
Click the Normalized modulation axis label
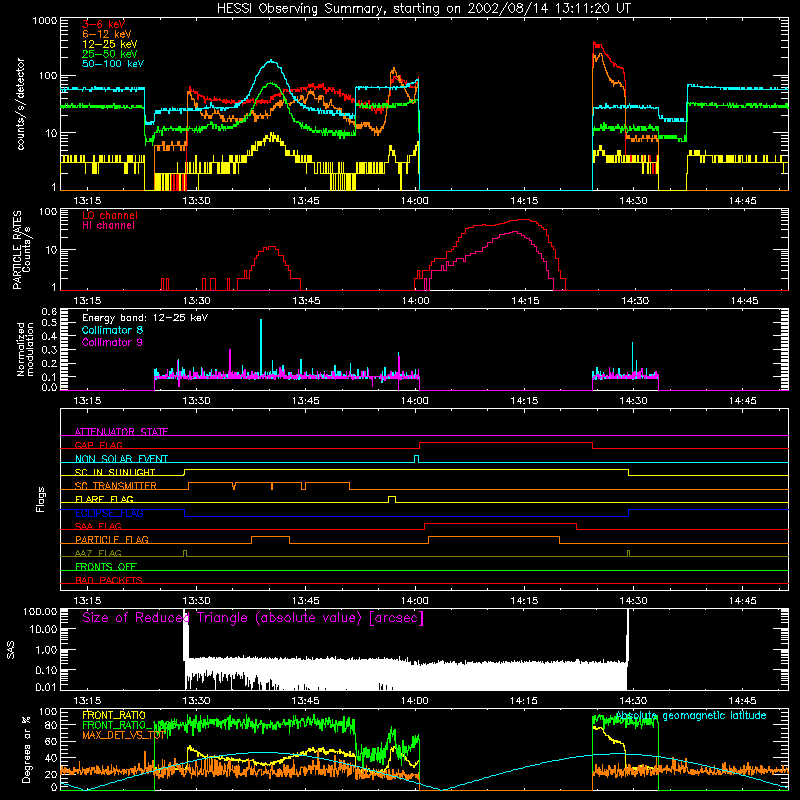[x=25, y=349]
